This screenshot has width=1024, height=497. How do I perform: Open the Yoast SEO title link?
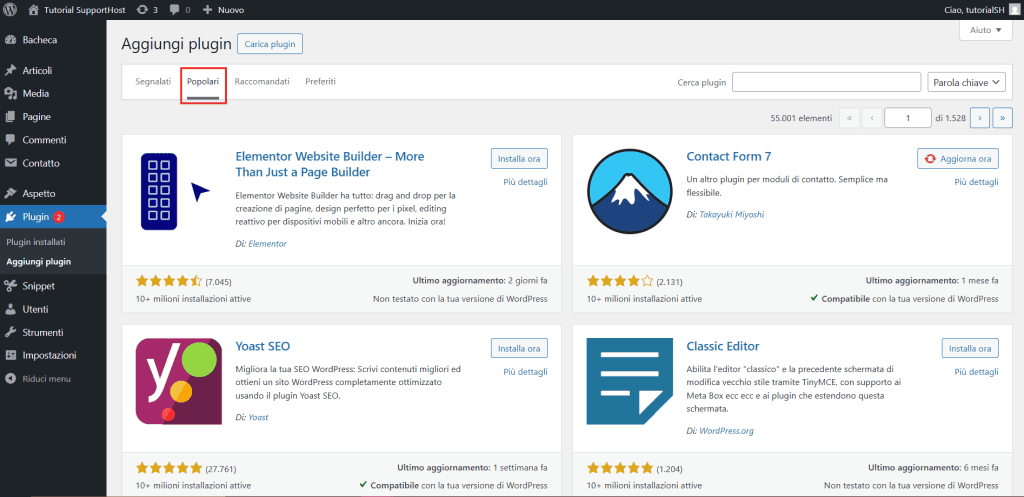(x=263, y=346)
